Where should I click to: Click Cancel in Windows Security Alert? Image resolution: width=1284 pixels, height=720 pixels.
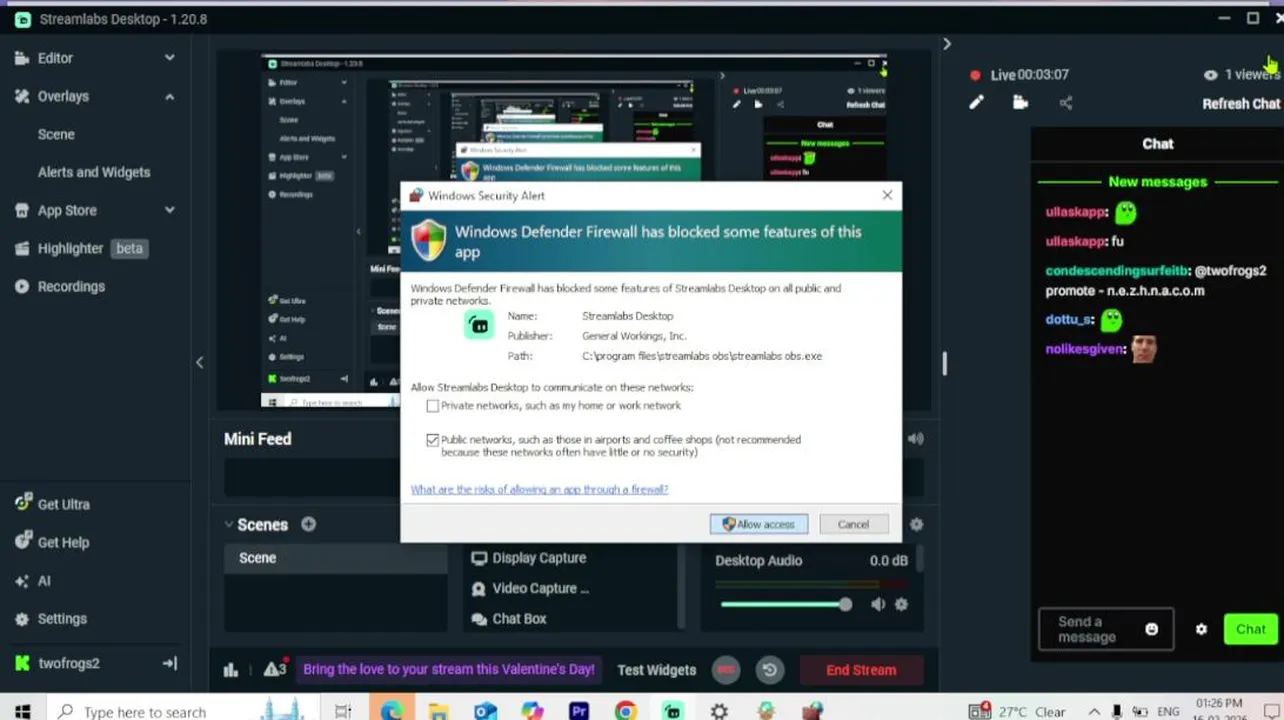(x=853, y=524)
